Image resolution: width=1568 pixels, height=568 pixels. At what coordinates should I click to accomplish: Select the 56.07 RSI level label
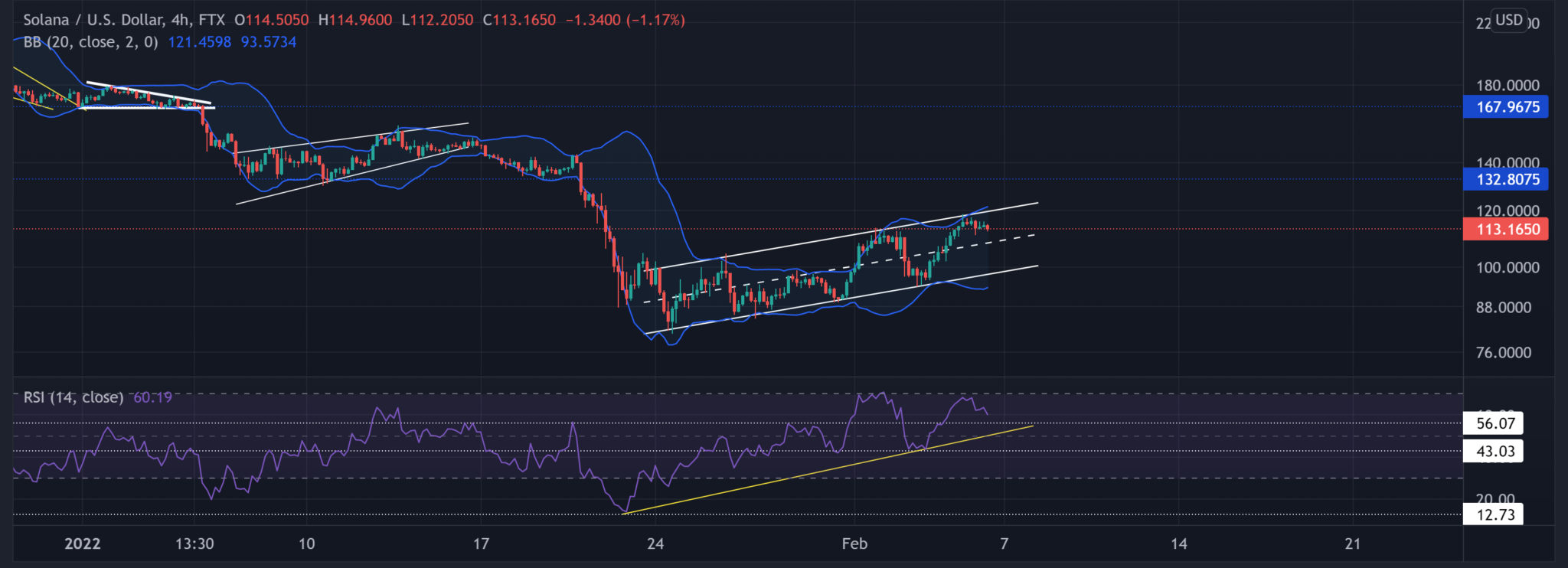(x=1494, y=423)
